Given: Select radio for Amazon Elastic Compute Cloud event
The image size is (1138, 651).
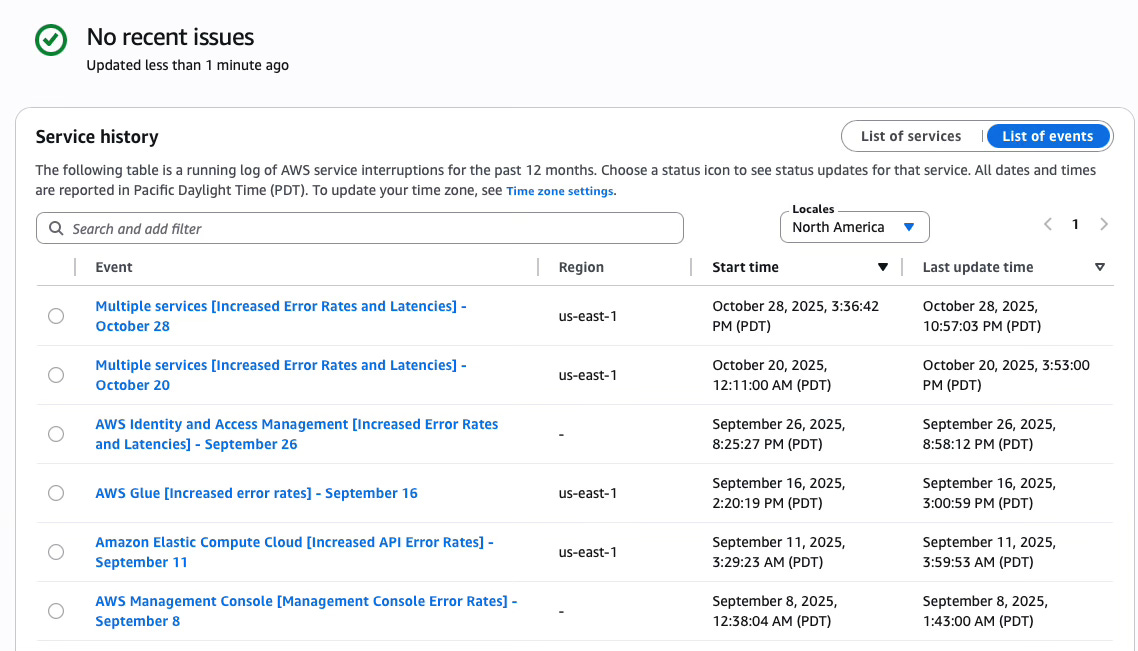Looking at the screenshot, I should click(56, 552).
